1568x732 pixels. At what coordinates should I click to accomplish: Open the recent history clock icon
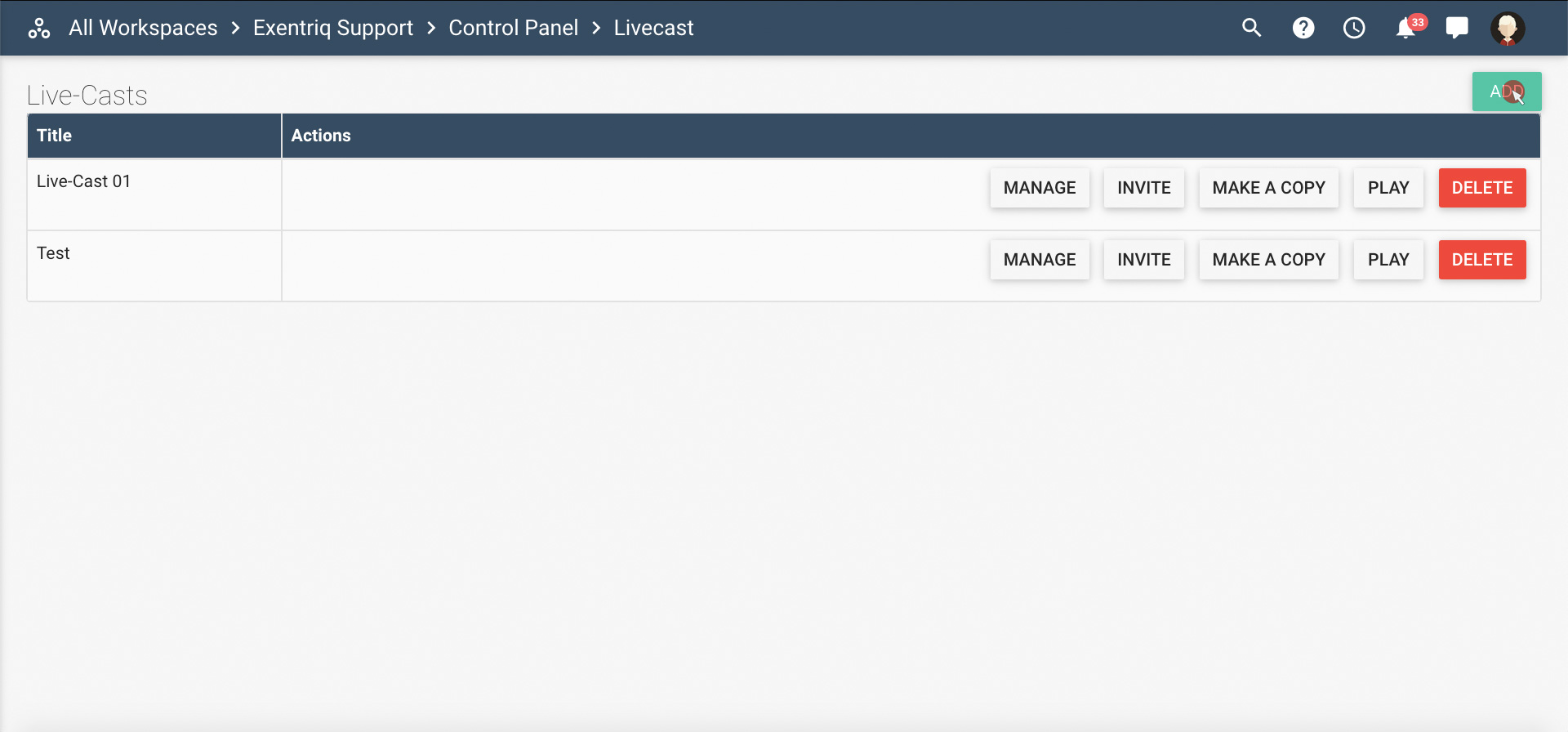1354,28
